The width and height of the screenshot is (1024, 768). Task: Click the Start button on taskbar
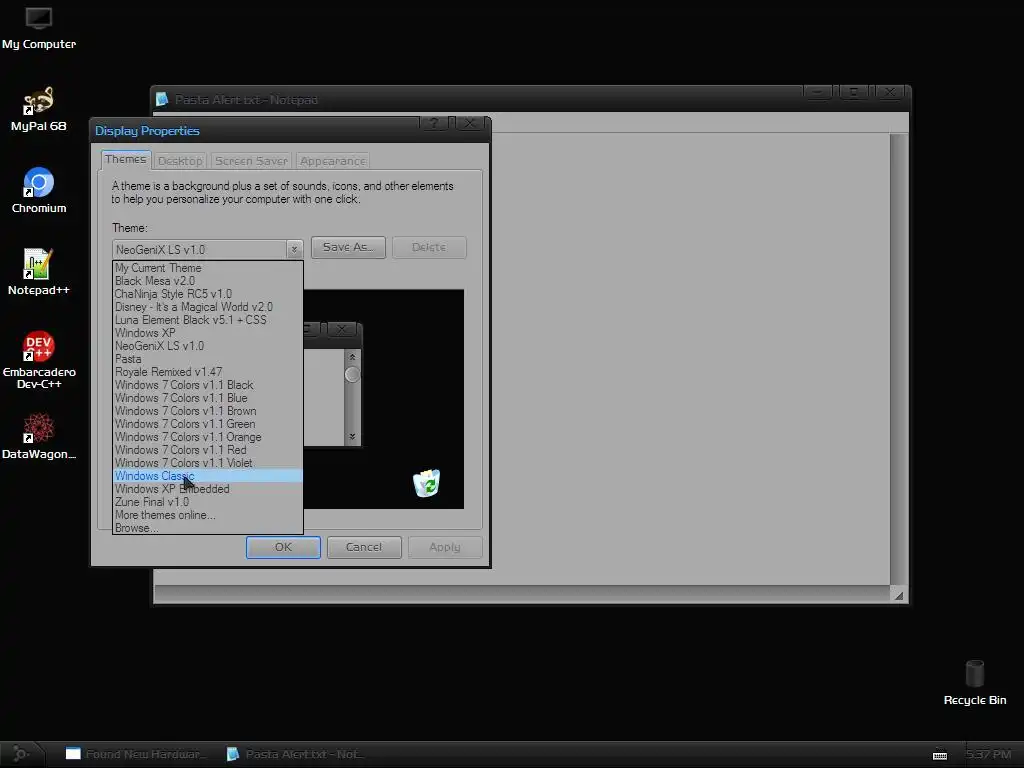(20, 754)
